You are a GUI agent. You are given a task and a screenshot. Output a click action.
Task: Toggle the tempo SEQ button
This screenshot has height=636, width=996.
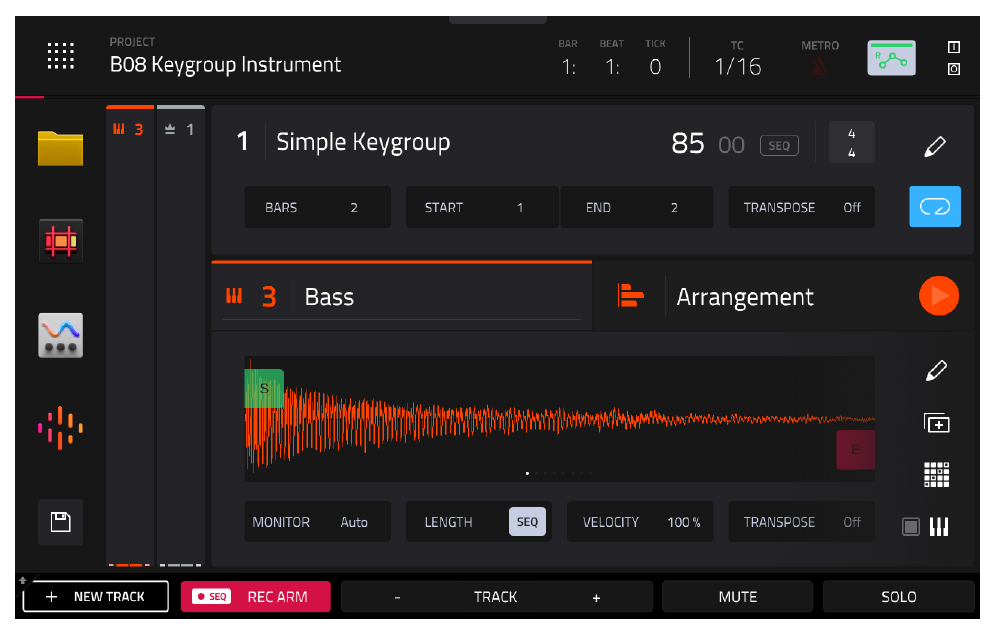779,145
